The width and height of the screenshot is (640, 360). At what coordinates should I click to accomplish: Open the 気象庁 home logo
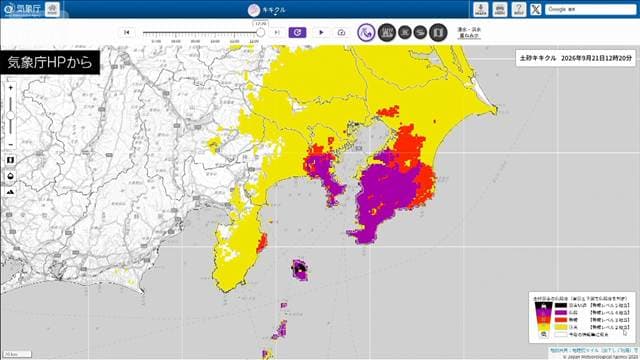coord(22,9)
